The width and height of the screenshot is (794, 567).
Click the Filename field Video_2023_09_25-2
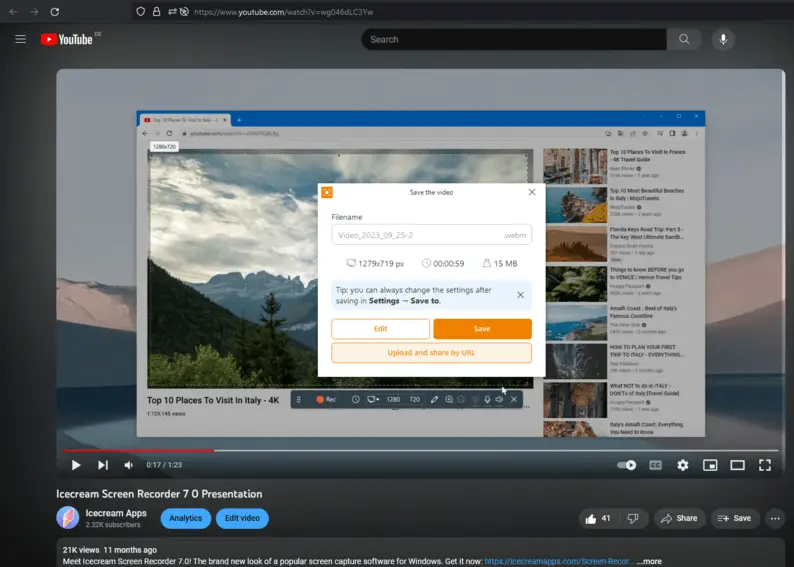tap(431, 235)
